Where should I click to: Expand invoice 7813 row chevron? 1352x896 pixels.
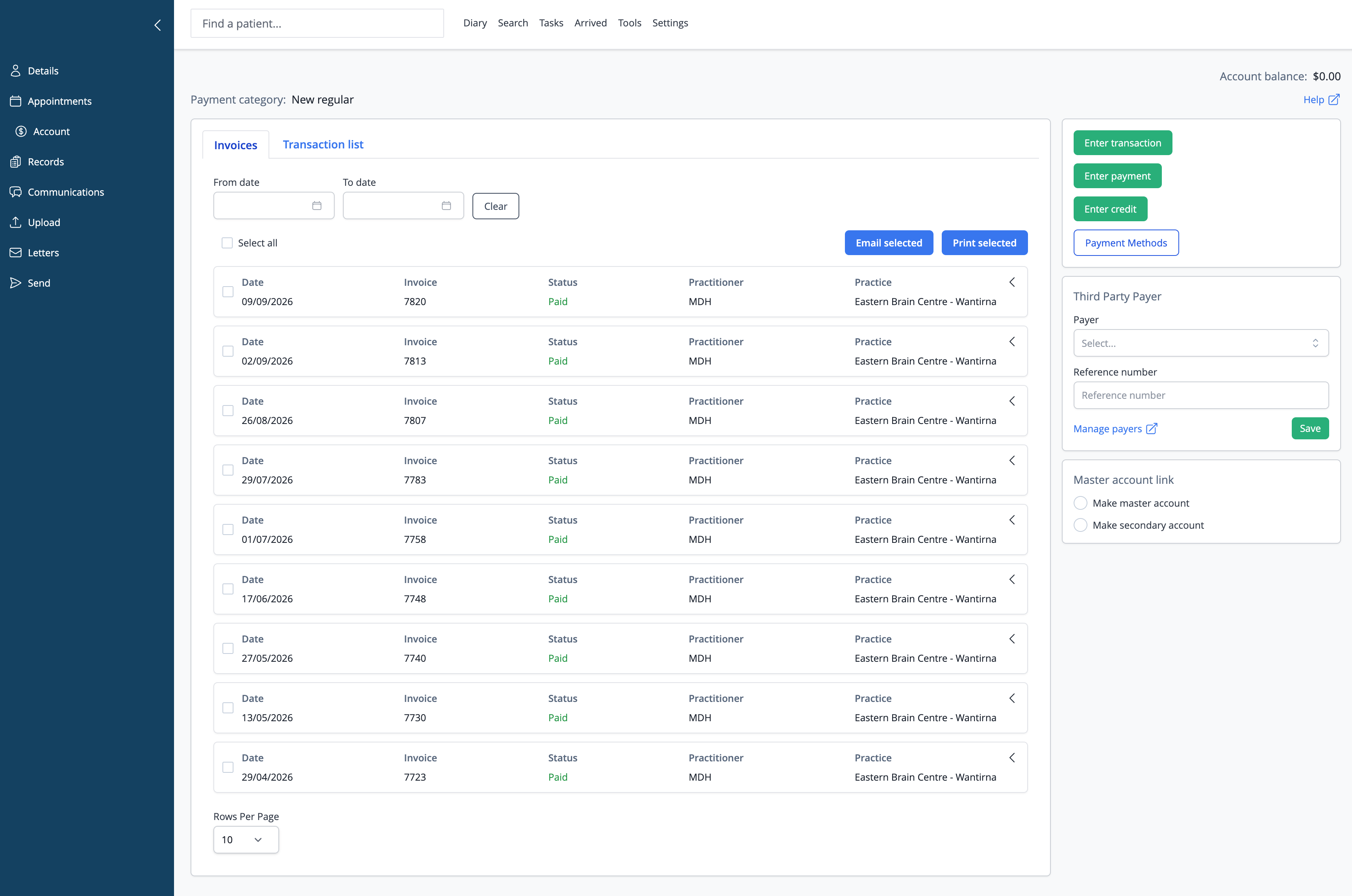pyautogui.click(x=1012, y=342)
